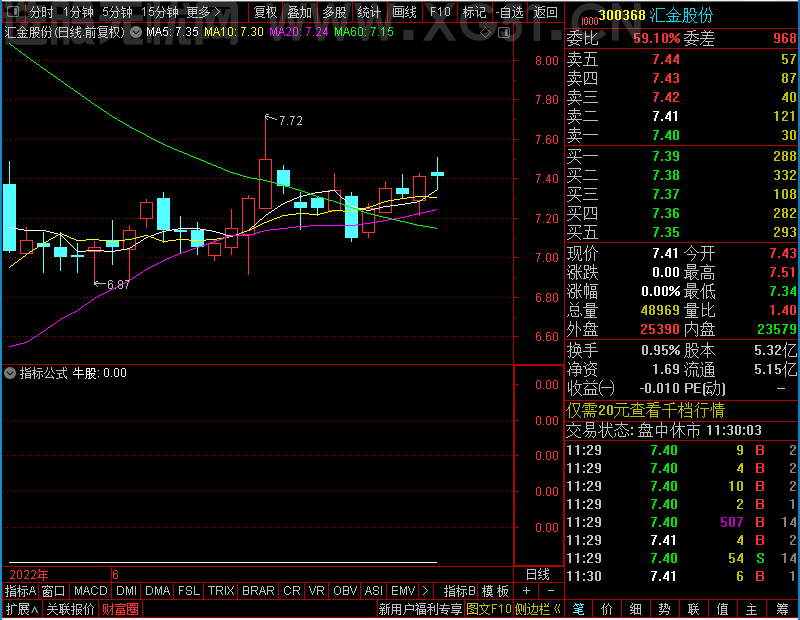800x620 pixels.
Task: Switch to the 分时 intraday view
Action: pyautogui.click(x=41, y=12)
